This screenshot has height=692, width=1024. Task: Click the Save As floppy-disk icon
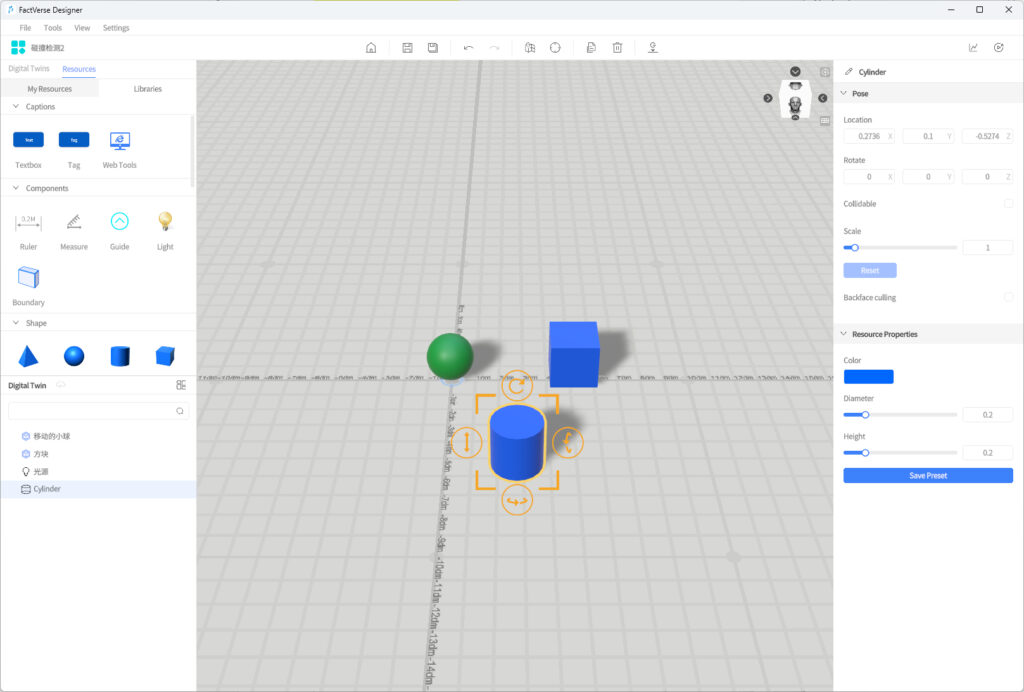pyautogui.click(x=432, y=48)
